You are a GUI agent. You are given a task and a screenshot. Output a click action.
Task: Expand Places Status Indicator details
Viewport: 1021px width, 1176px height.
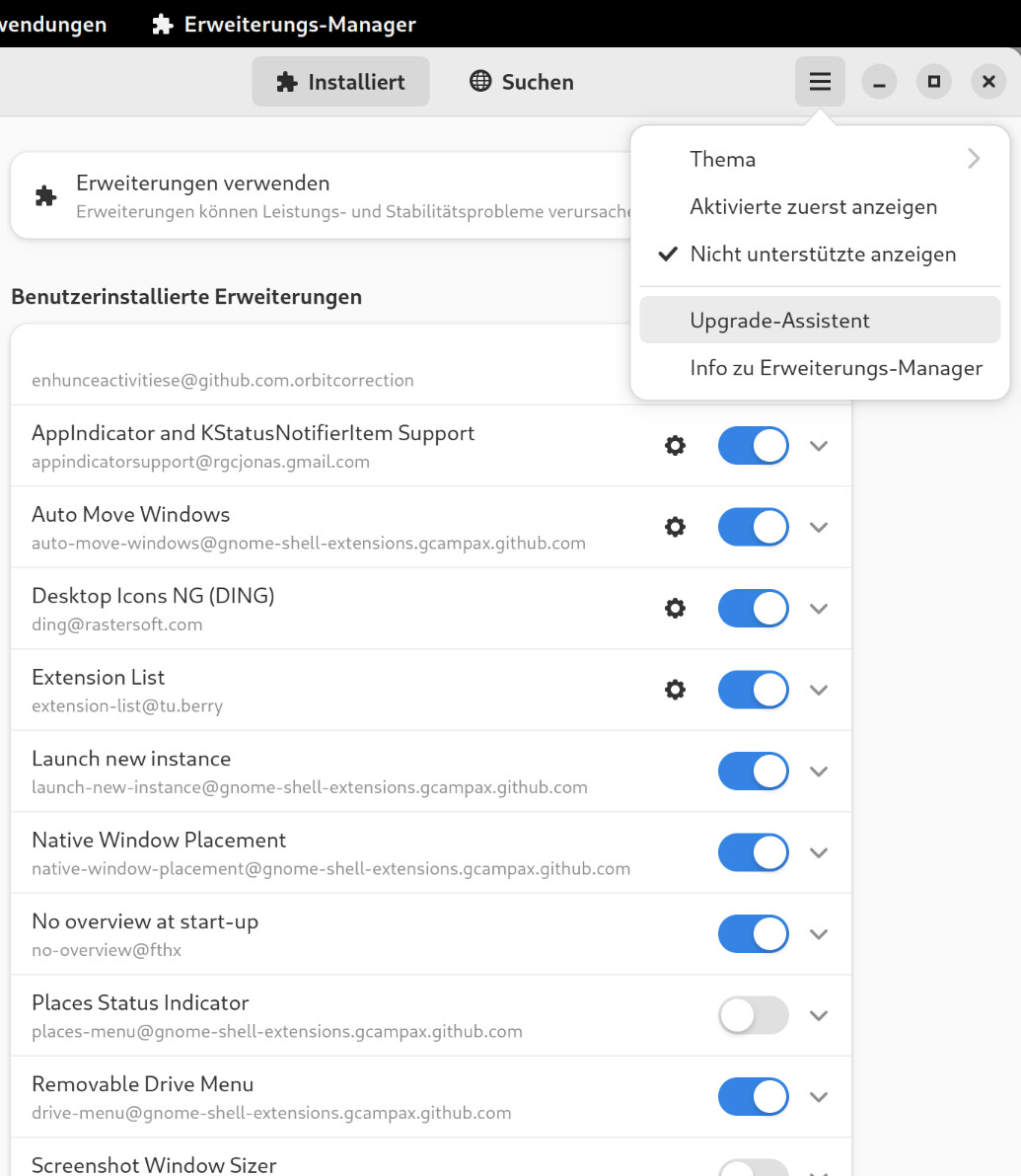819,1015
